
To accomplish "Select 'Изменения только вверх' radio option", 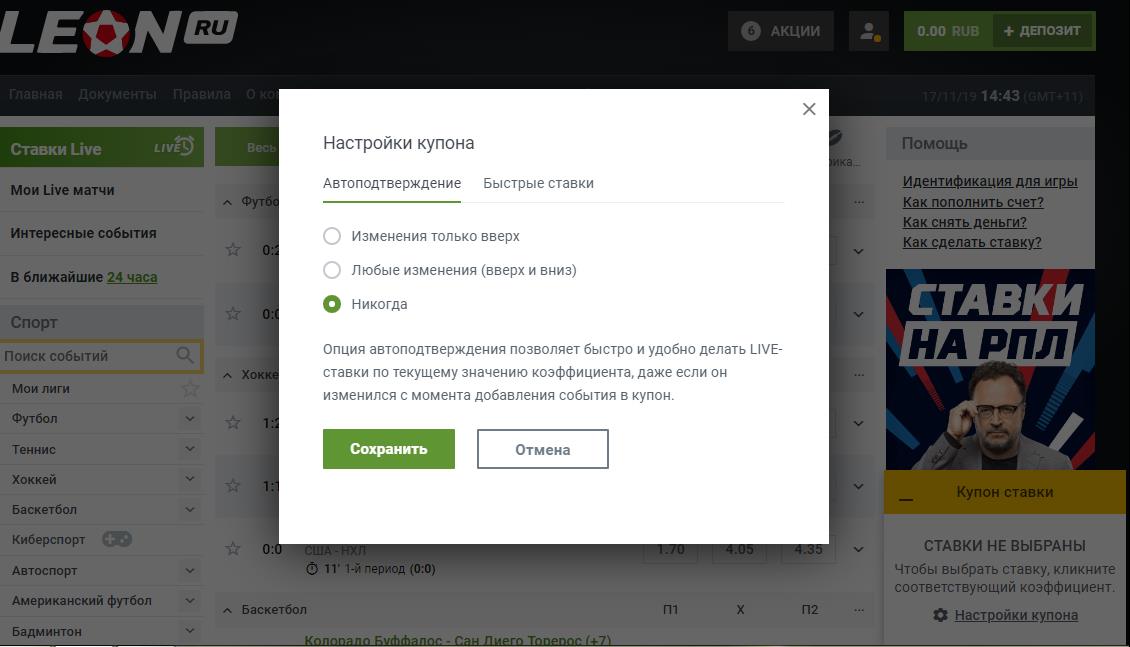I will [x=332, y=237].
